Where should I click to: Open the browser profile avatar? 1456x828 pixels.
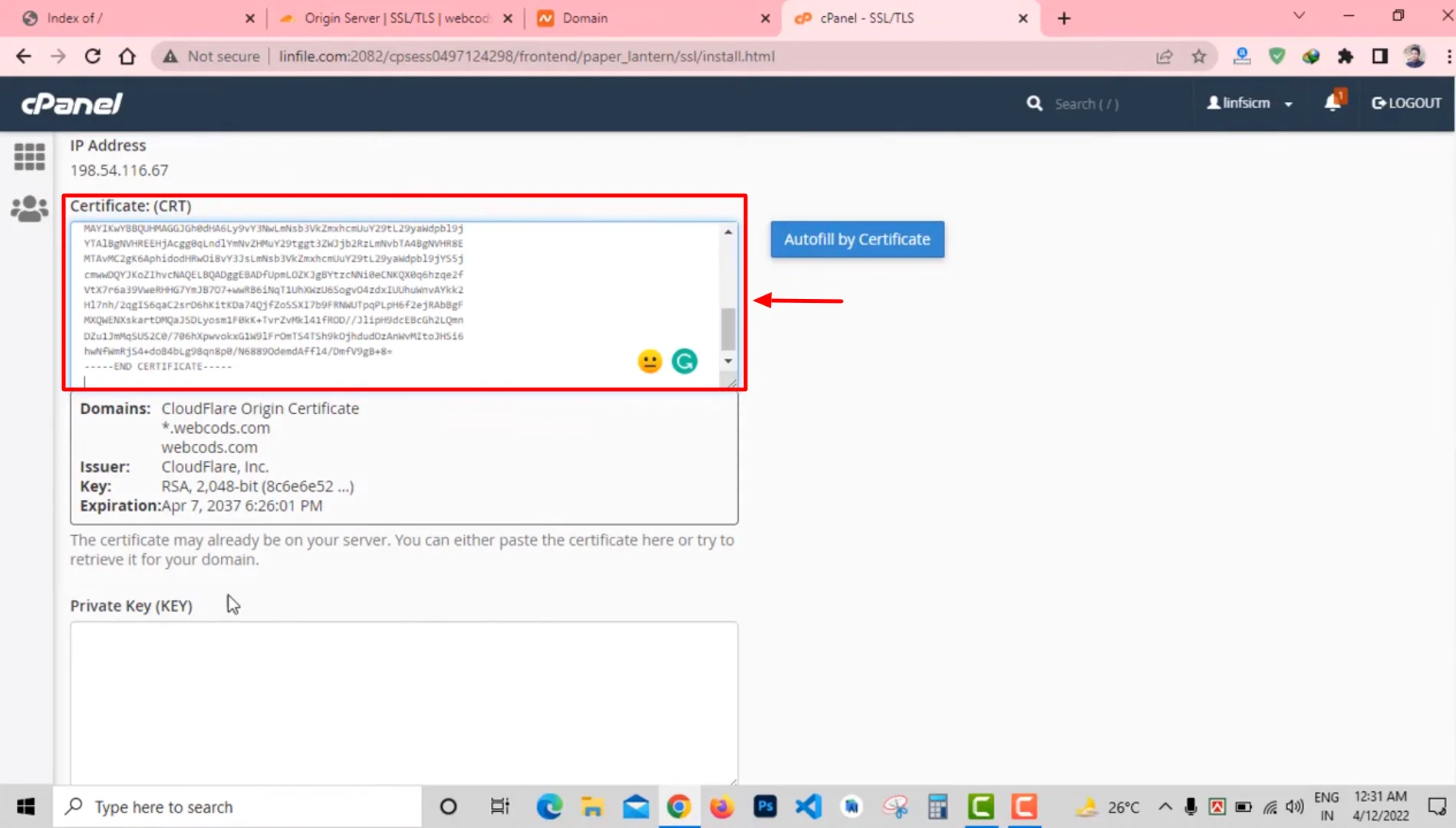click(x=1414, y=56)
